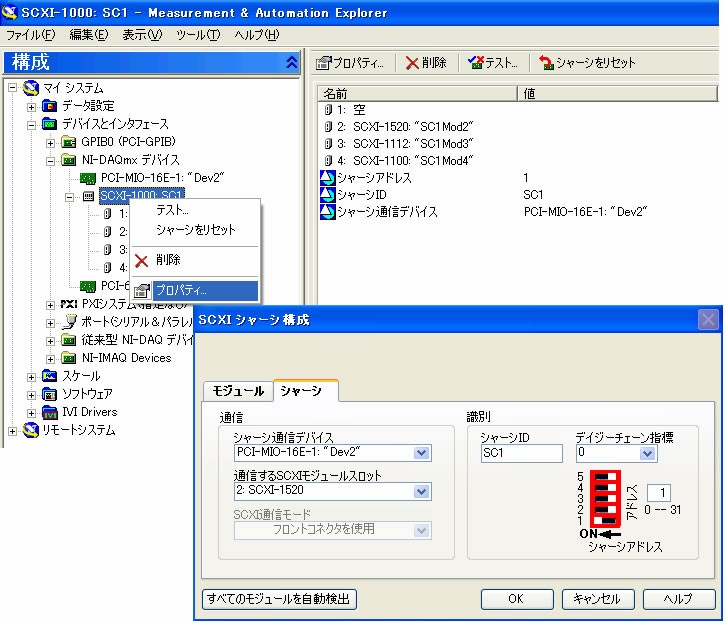The width and height of the screenshot is (726, 623).
Task: Toggle DIP switch 2 of chassis address
Action: pyautogui.click(x=607, y=510)
